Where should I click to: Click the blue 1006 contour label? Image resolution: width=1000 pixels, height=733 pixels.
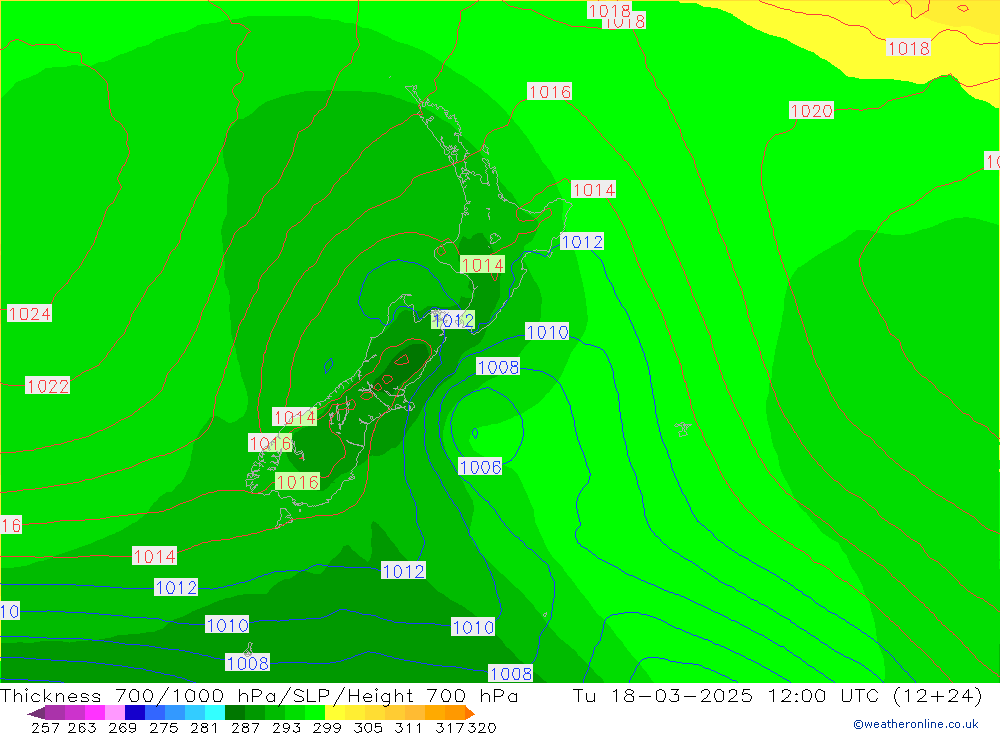coord(480,467)
